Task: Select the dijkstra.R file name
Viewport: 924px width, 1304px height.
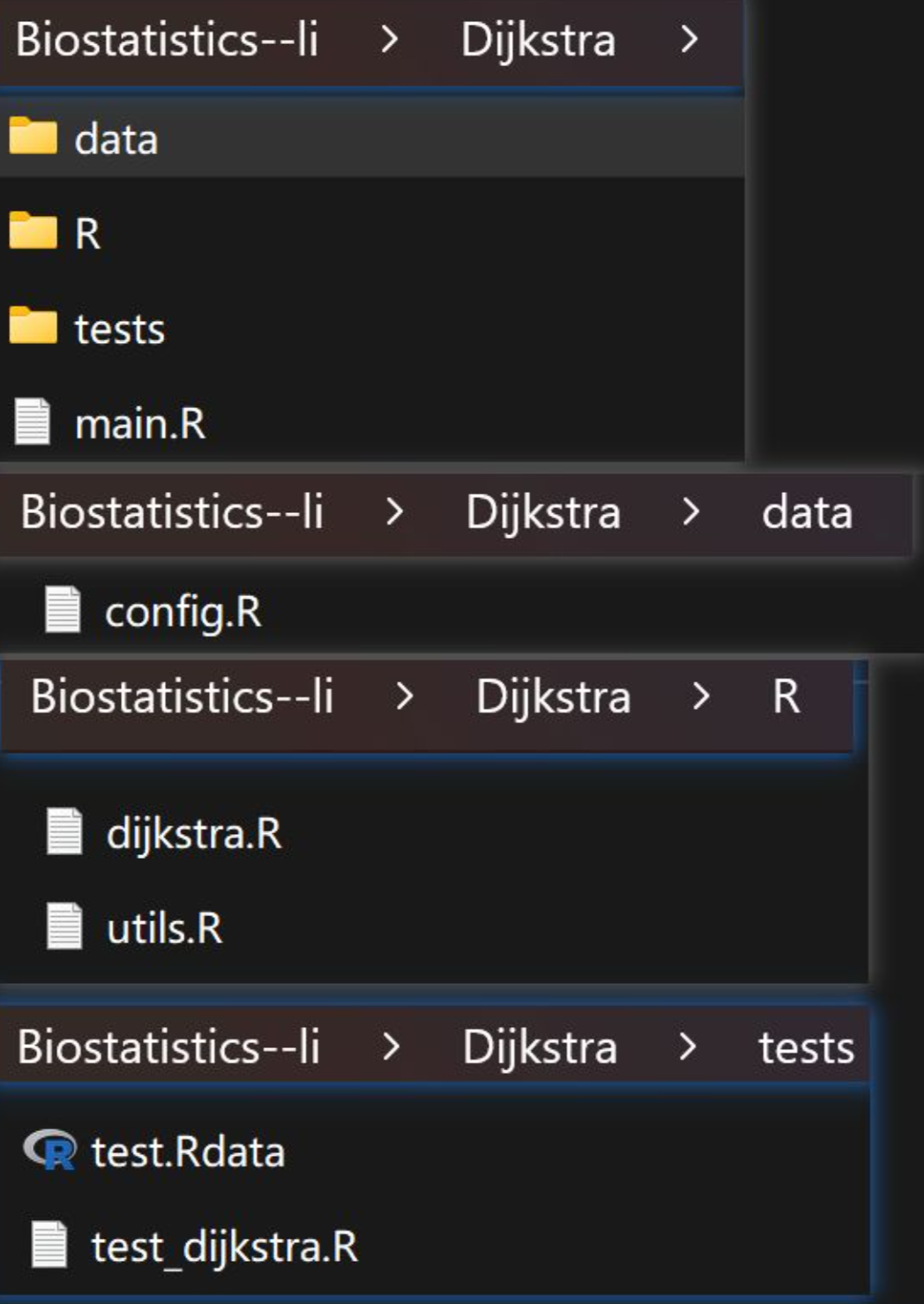Action: pyautogui.click(x=194, y=833)
